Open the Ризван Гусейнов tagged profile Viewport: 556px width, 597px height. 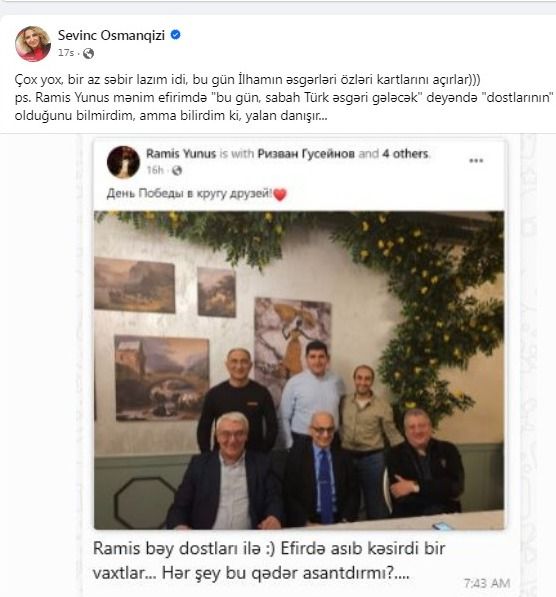(x=306, y=154)
